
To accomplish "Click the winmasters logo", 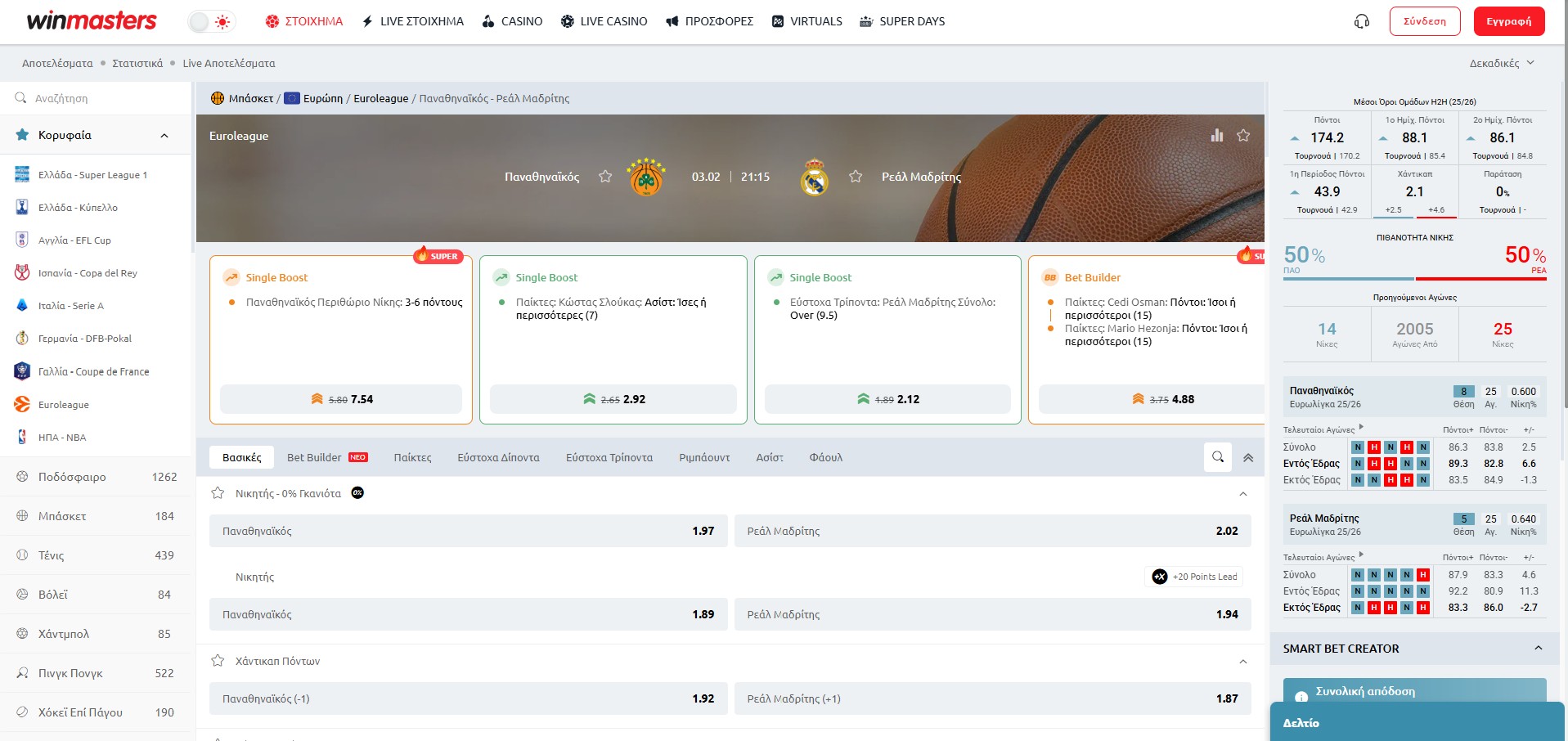I will [92, 21].
